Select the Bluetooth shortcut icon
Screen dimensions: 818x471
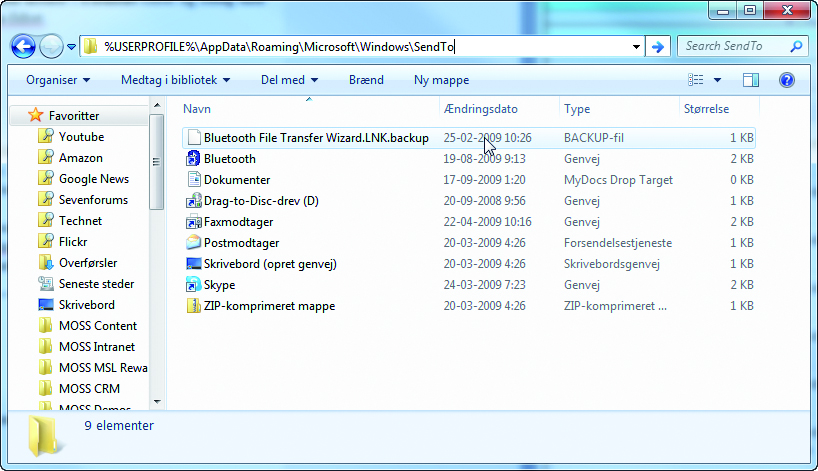pos(195,159)
